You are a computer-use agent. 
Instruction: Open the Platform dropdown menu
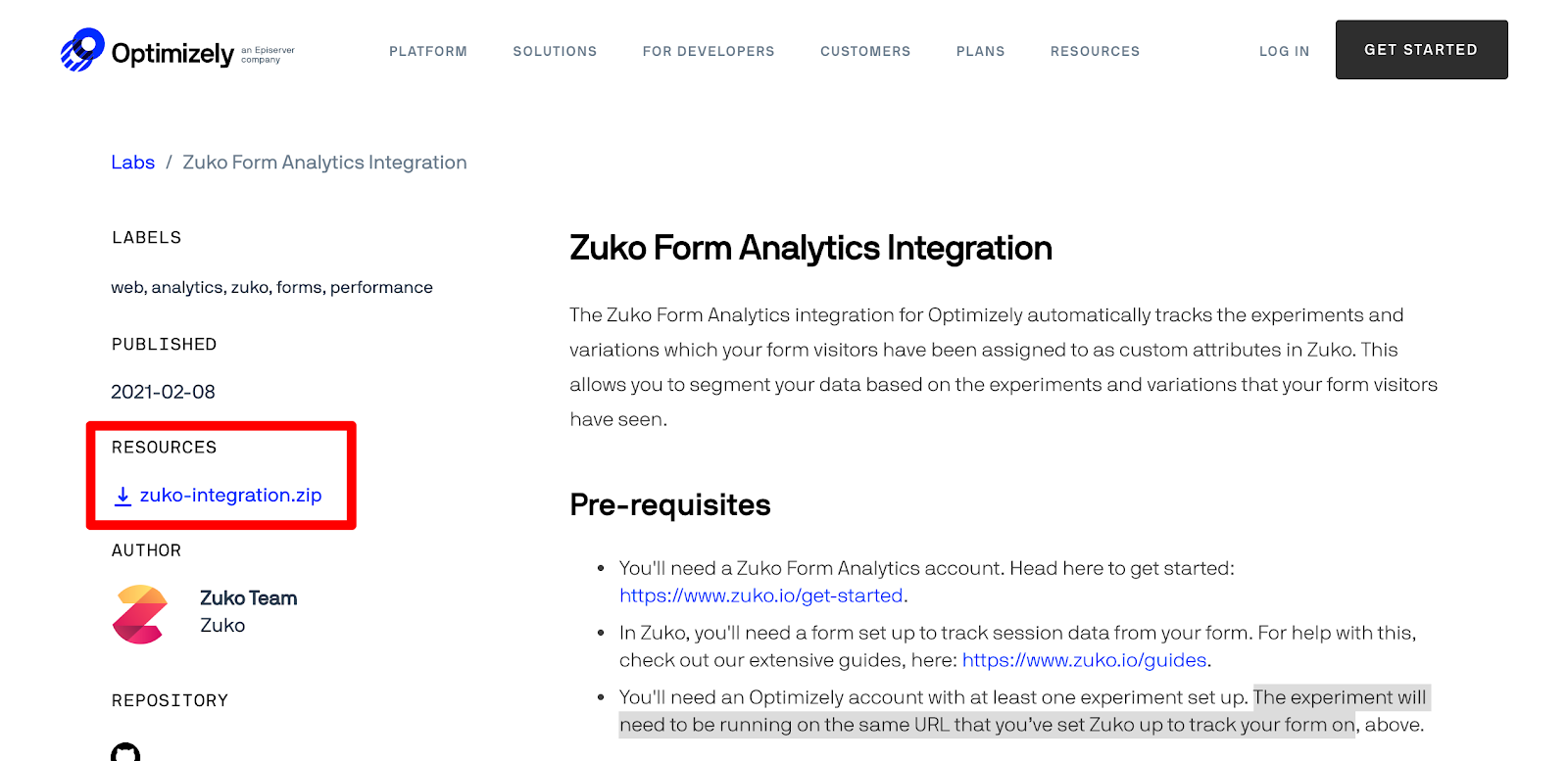coord(427,51)
